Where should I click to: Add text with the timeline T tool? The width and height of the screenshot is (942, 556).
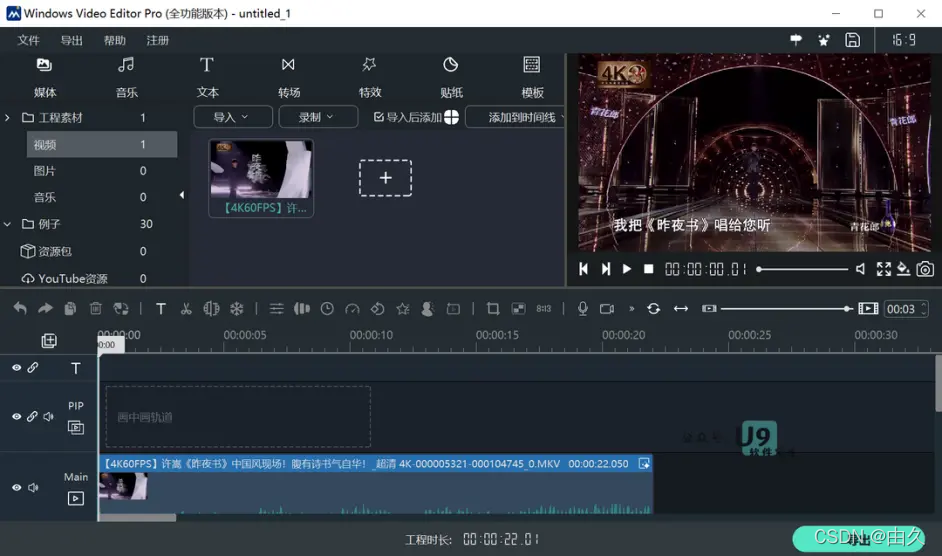tap(160, 308)
